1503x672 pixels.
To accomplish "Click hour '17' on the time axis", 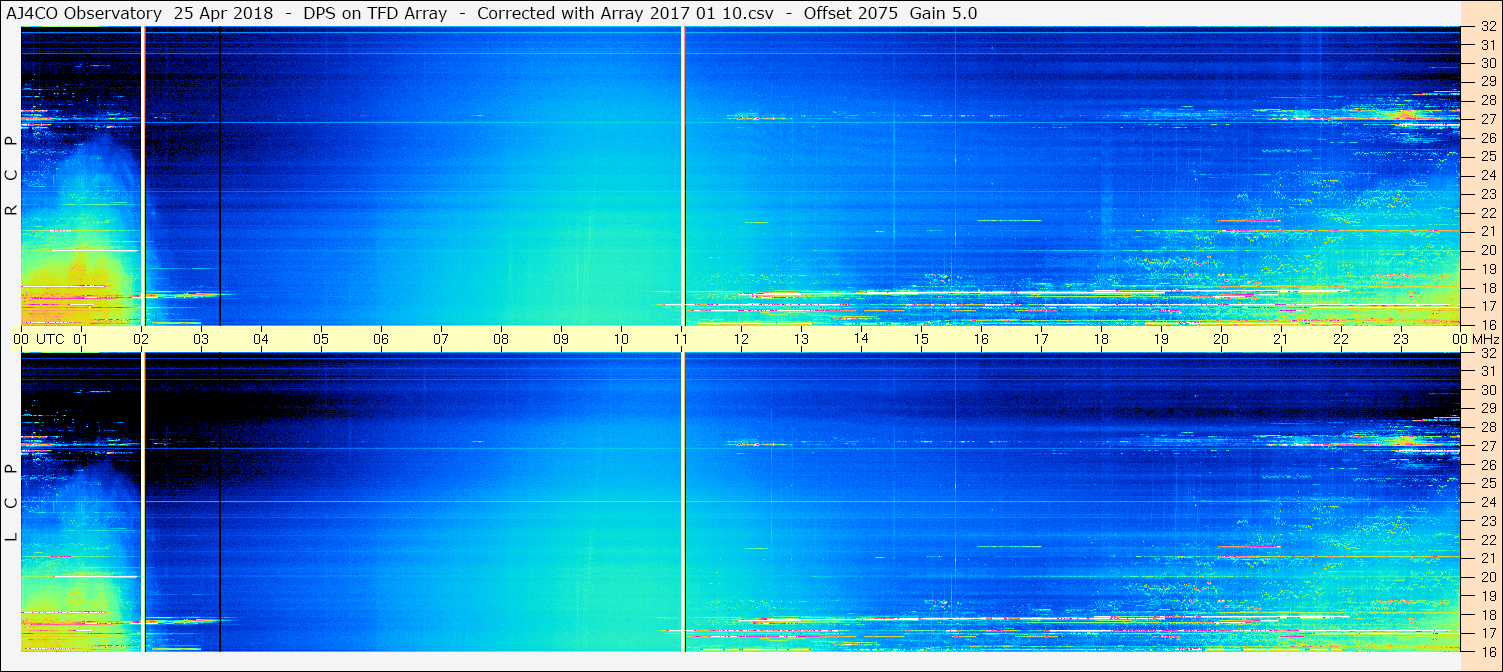I will point(1041,339).
